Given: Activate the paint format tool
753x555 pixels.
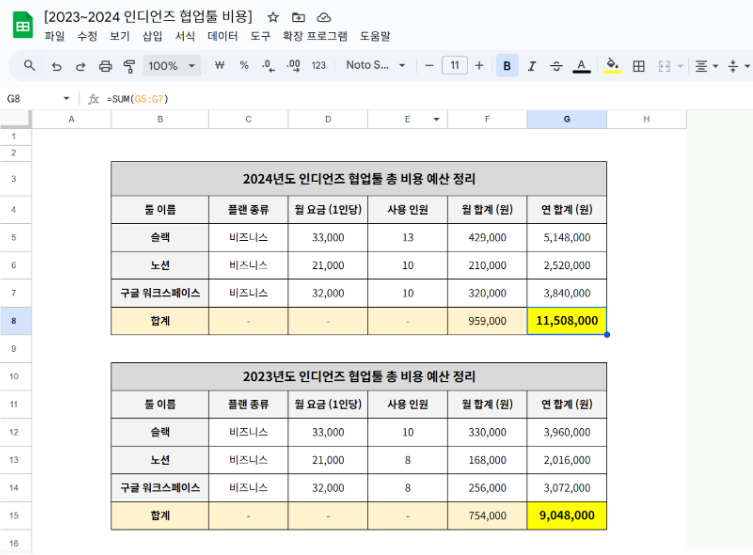Looking at the screenshot, I should 129,66.
